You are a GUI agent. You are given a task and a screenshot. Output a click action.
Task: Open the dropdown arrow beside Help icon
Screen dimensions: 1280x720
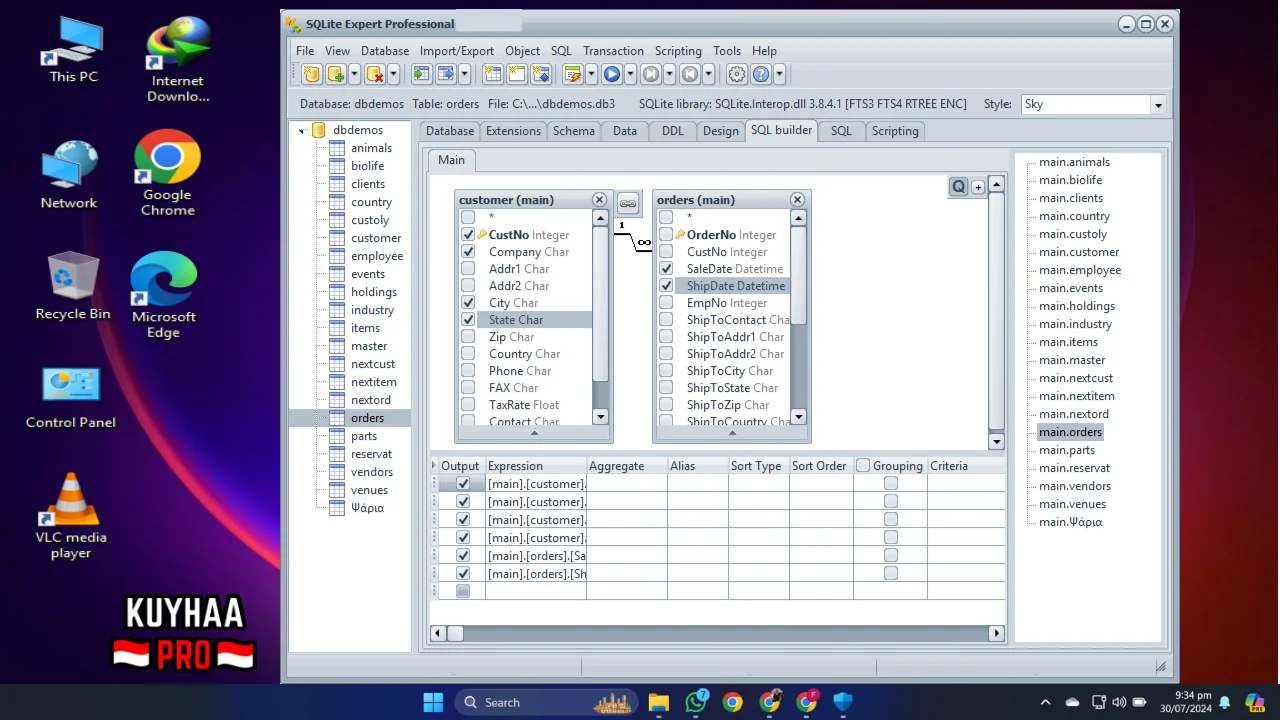tap(779, 74)
